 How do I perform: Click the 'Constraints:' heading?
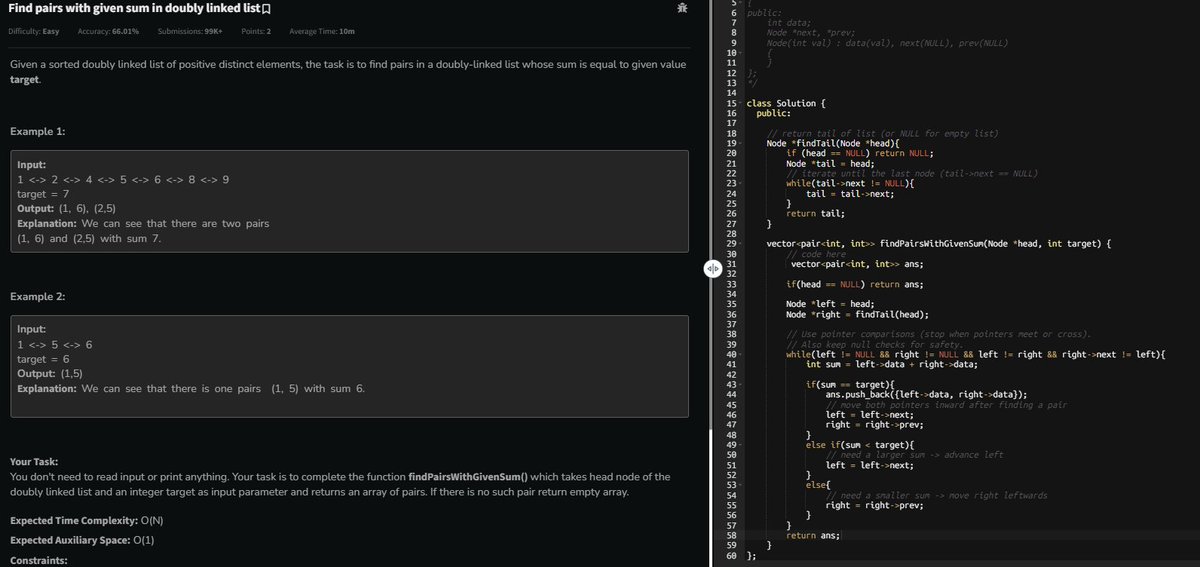point(38,561)
